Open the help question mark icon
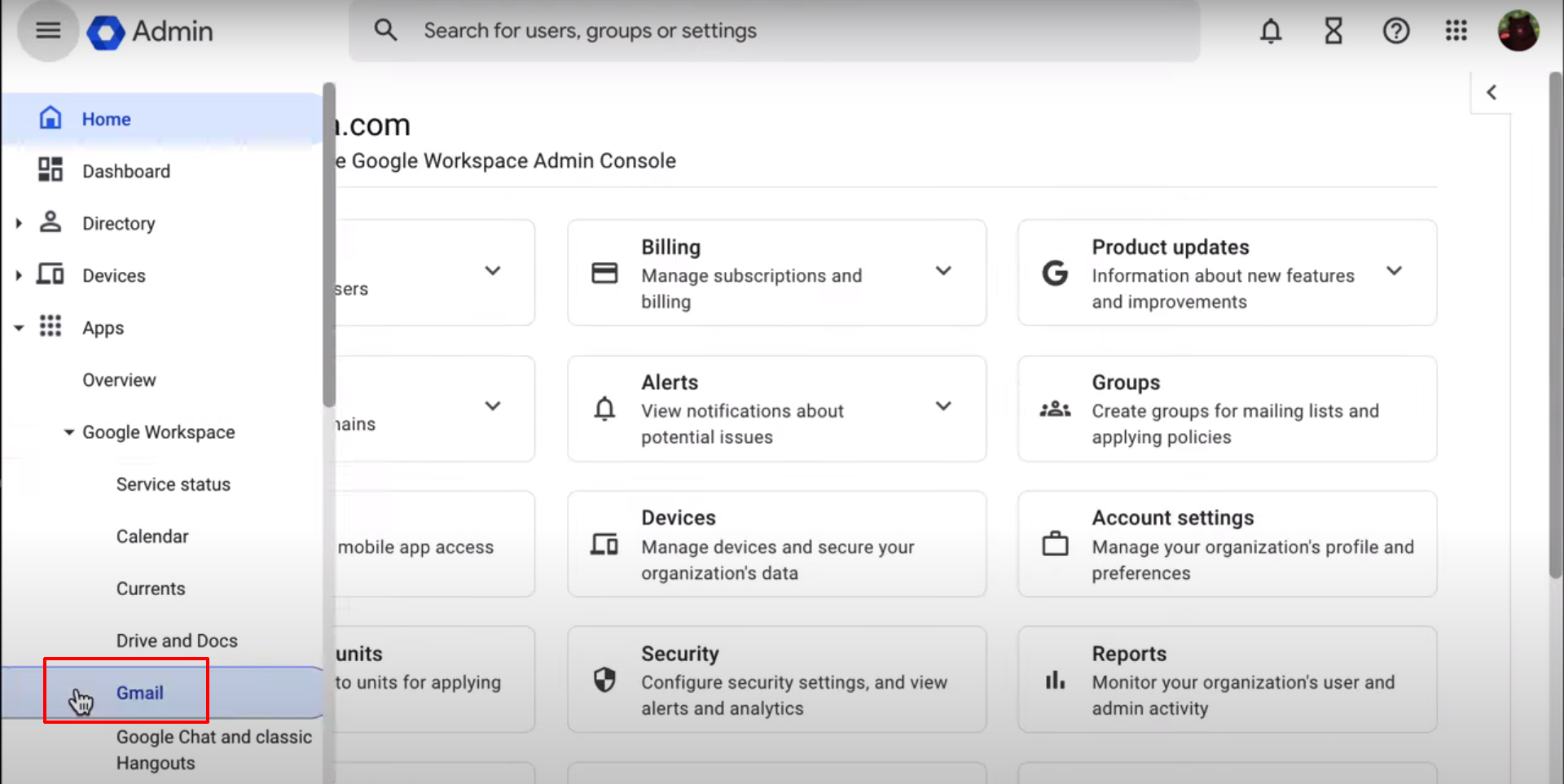This screenshot has width=1564, height=784. point(1396,31)
